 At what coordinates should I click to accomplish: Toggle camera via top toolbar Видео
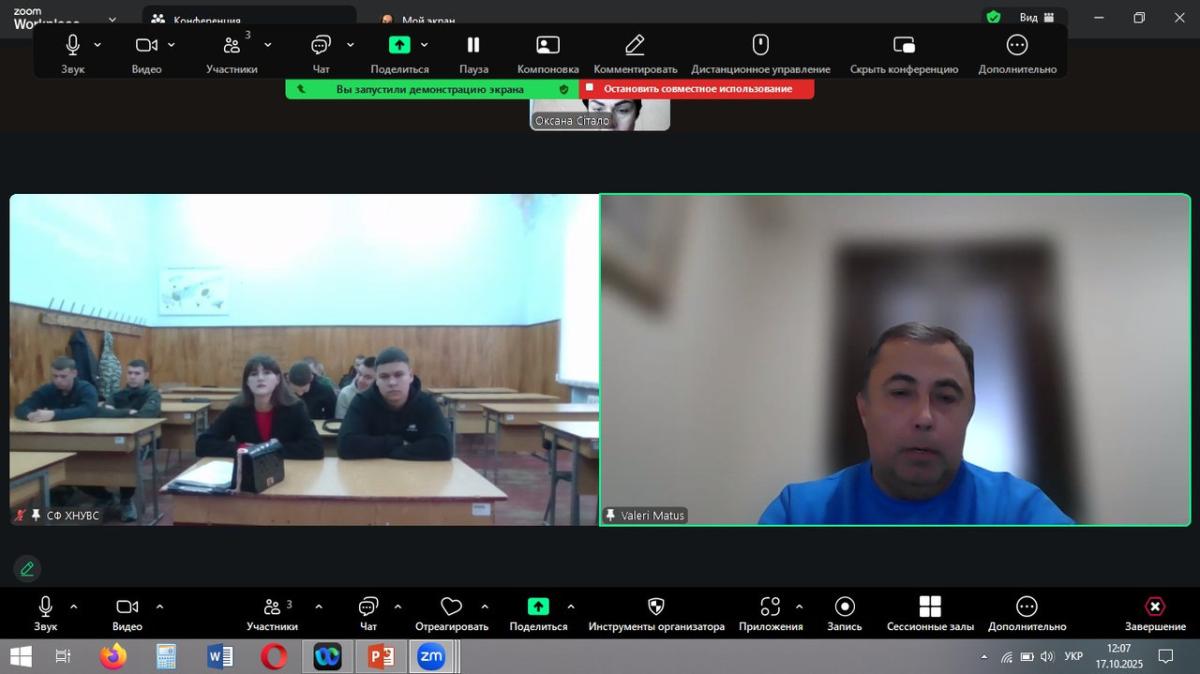click(147, 52)
